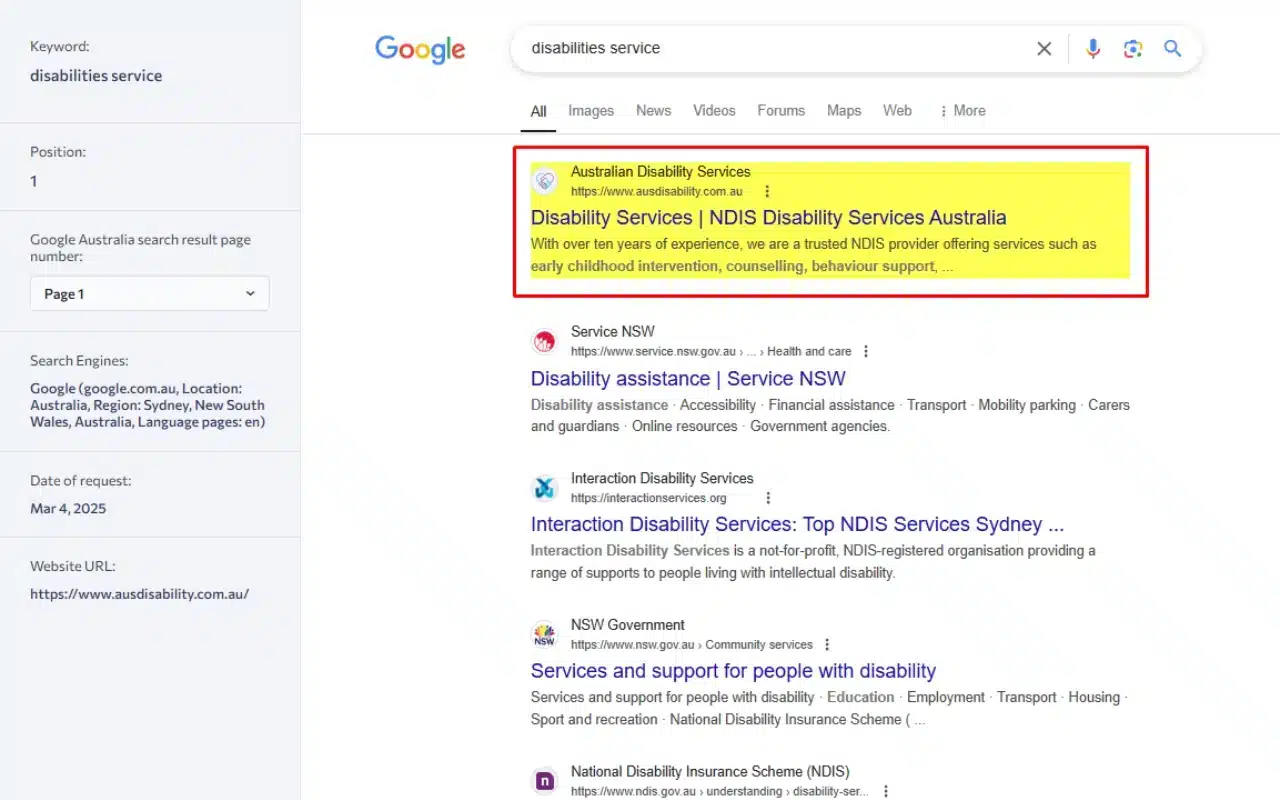Viewport: 1280px width, 800px height.
Task: Open the Forums tab
Action: [x=780, y=111]
